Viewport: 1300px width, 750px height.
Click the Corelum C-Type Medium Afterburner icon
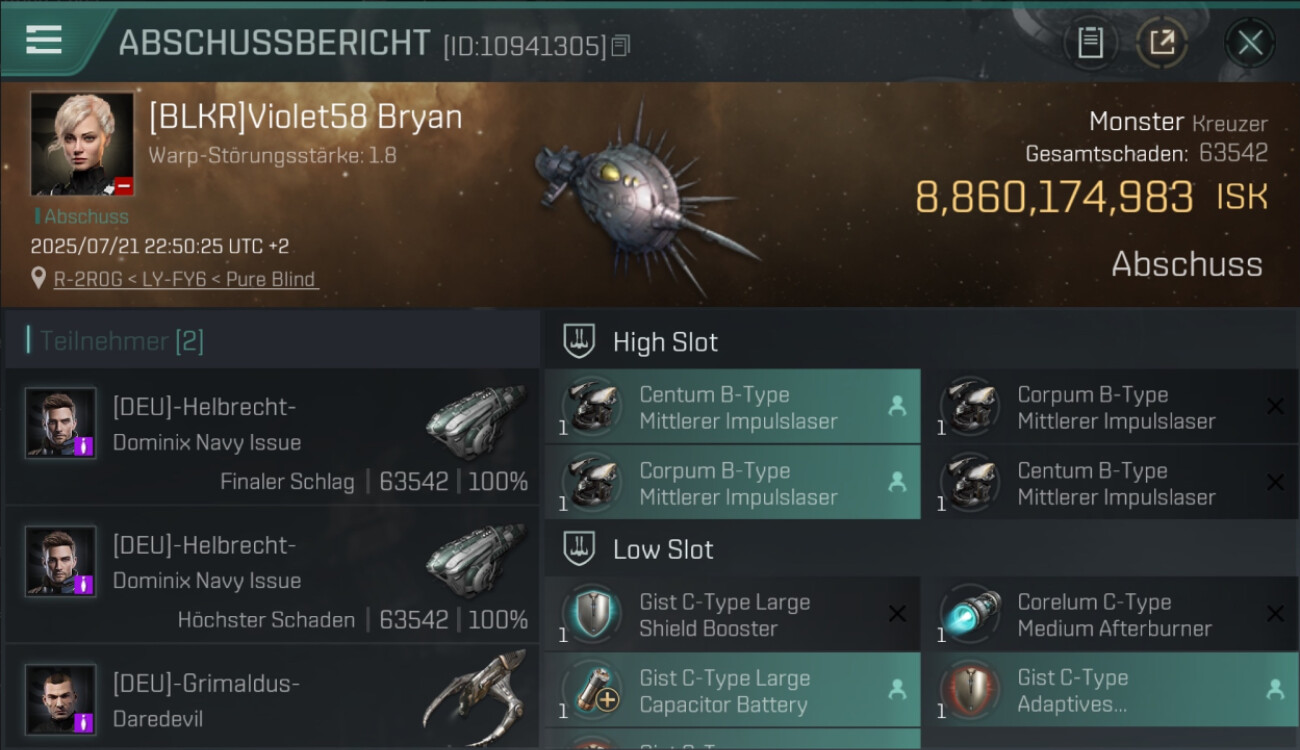[x=969, y=614]
